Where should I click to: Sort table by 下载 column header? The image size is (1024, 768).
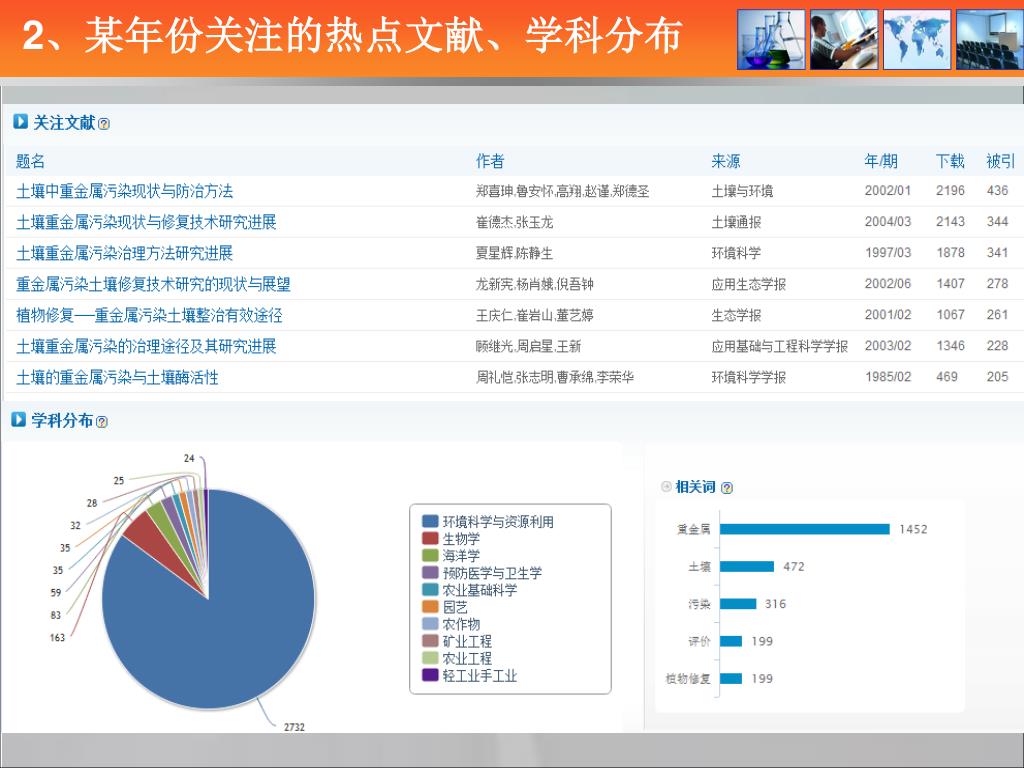click(950, 161)
